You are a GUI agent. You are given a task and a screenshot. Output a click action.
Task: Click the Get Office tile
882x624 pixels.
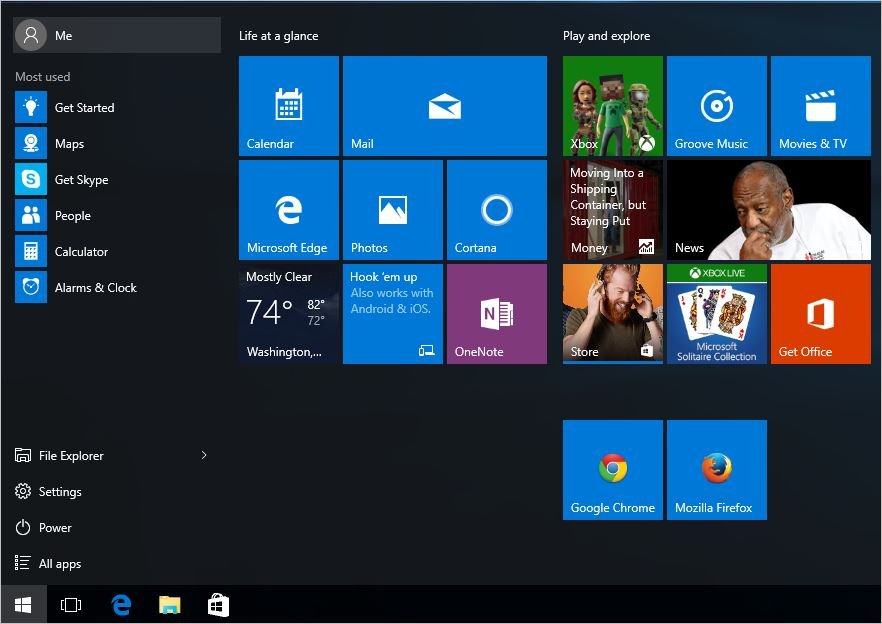click(820, 314)
